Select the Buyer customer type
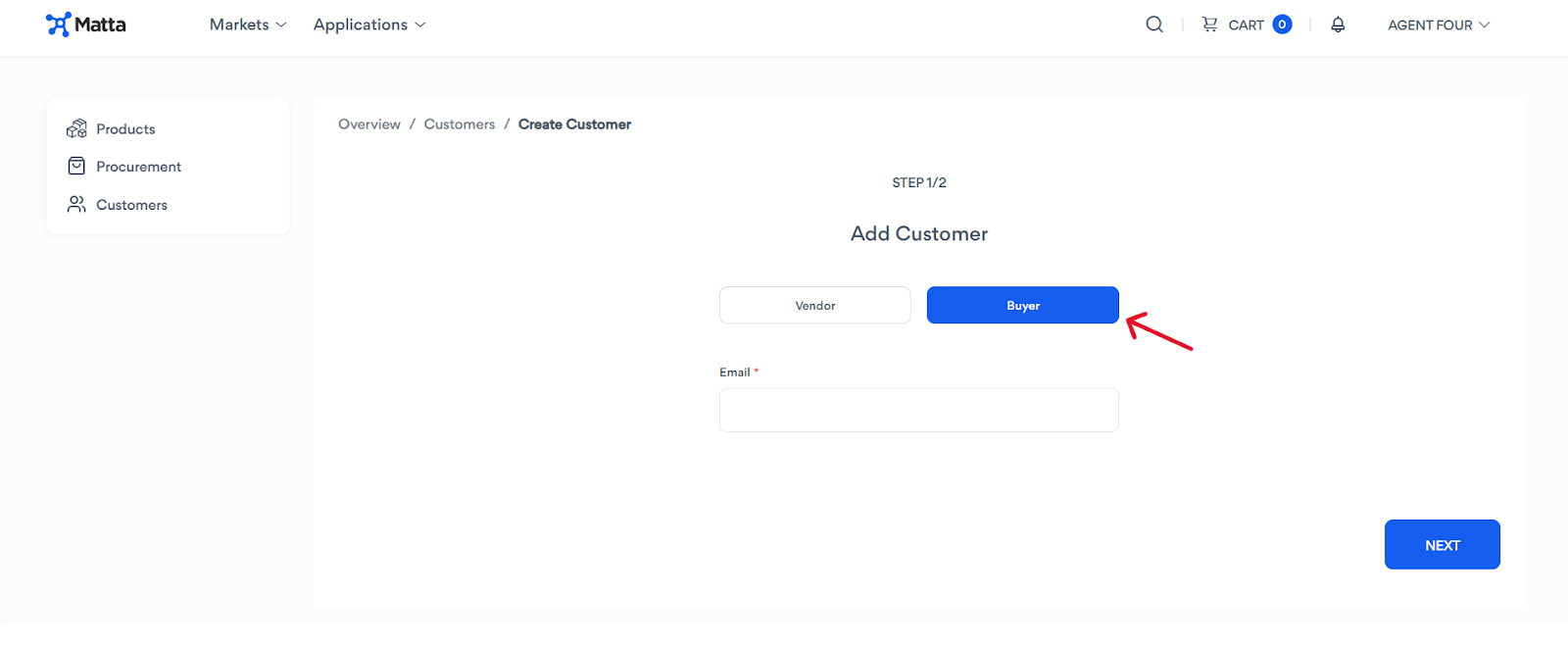1568x646 pixels. coord(1023,305)
